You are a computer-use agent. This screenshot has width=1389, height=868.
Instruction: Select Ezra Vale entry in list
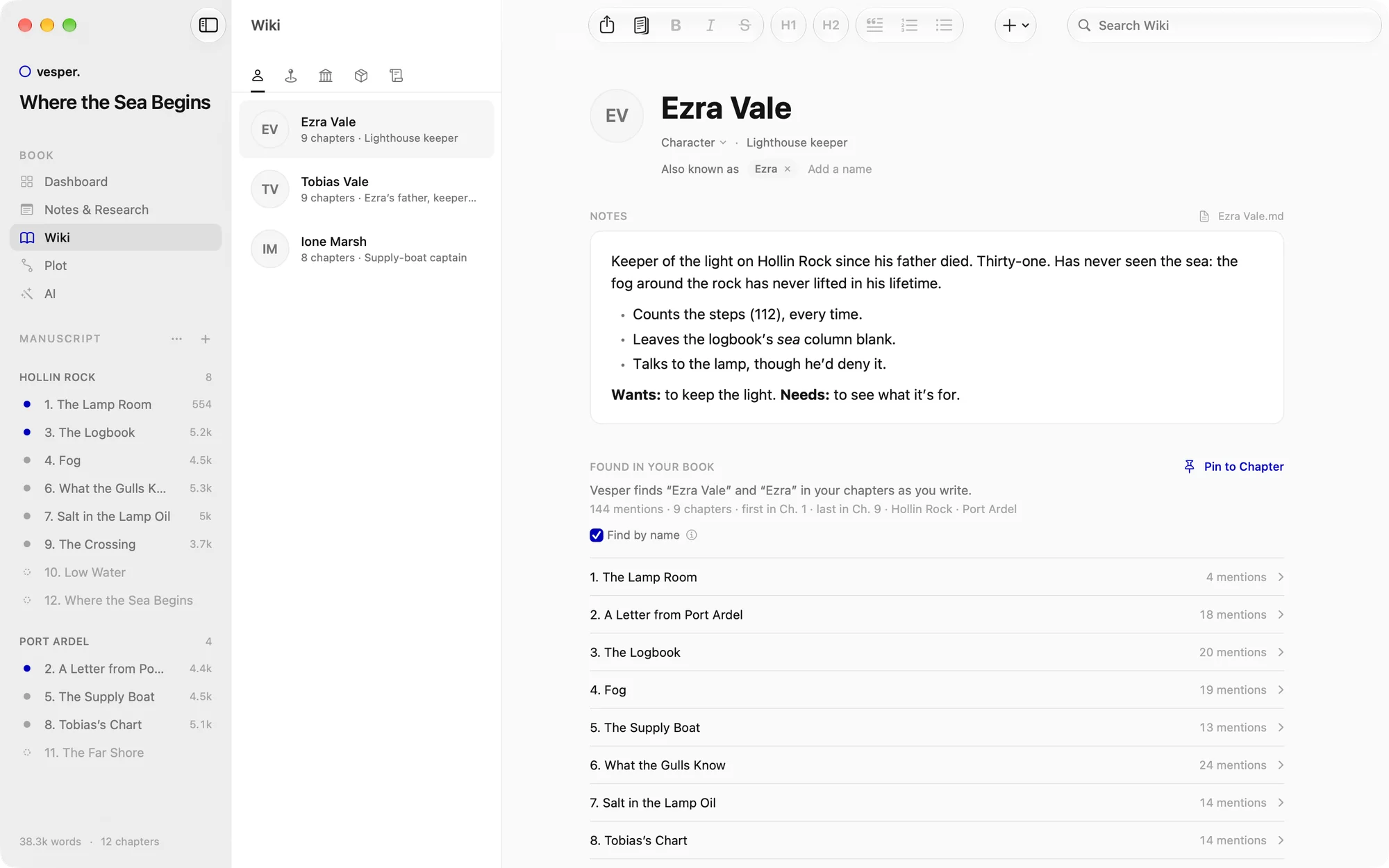(367, 129)
